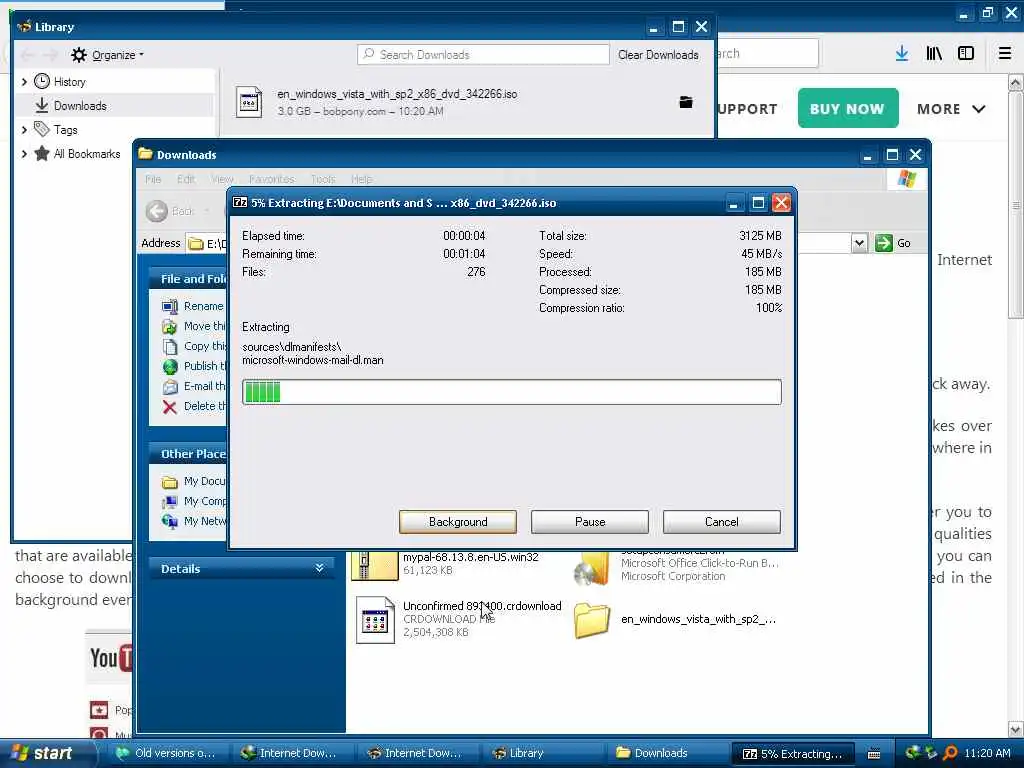Open Edit menu in Downloads window
Screen dimensions: 1024x768
[x=185, y=179]
